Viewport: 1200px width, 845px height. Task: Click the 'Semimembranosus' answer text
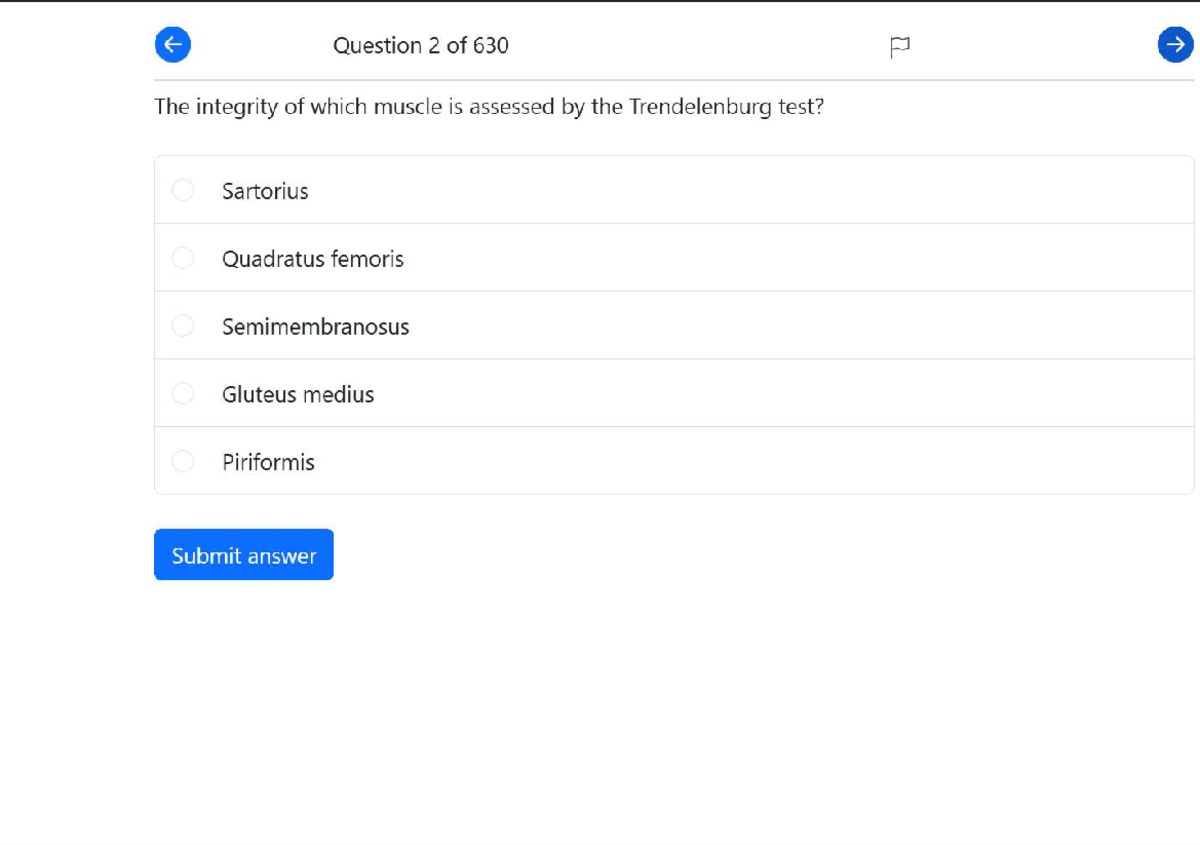(316, 327)
